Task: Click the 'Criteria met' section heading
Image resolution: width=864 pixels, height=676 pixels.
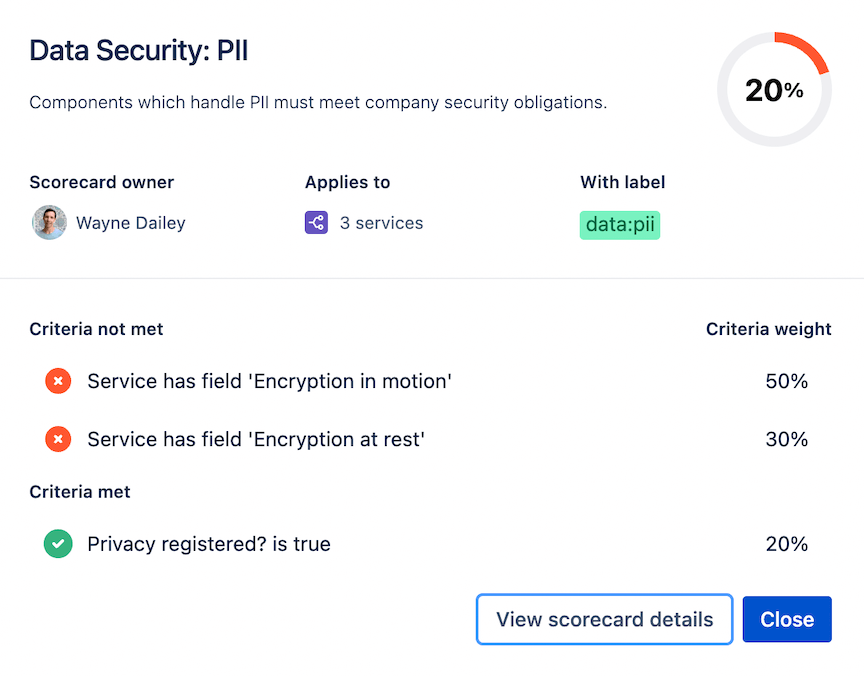Action: click(x=80, y=491)
